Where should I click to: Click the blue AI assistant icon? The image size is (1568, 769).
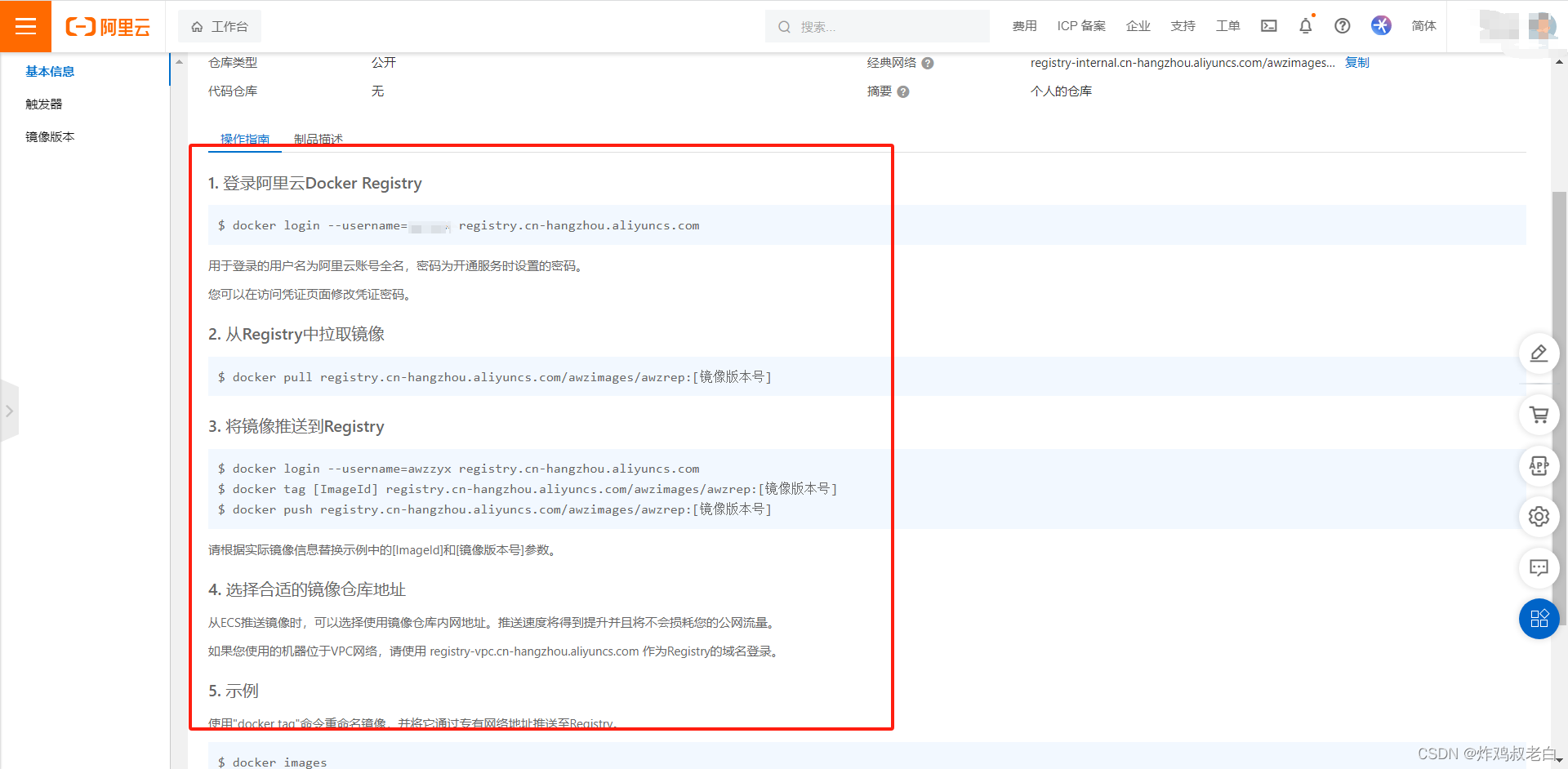[x=1381, y=25]
